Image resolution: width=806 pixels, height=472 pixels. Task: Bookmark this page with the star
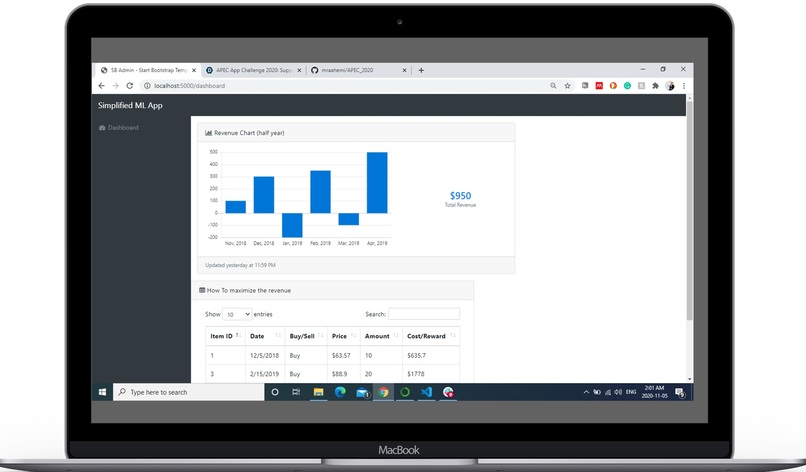pos(567,86)
